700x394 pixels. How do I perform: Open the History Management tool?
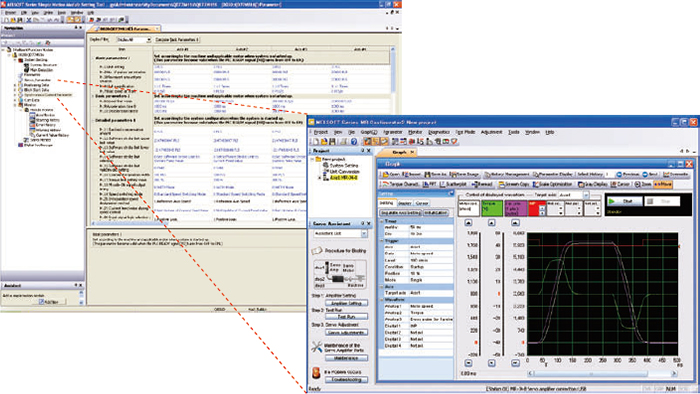(507, 174)
